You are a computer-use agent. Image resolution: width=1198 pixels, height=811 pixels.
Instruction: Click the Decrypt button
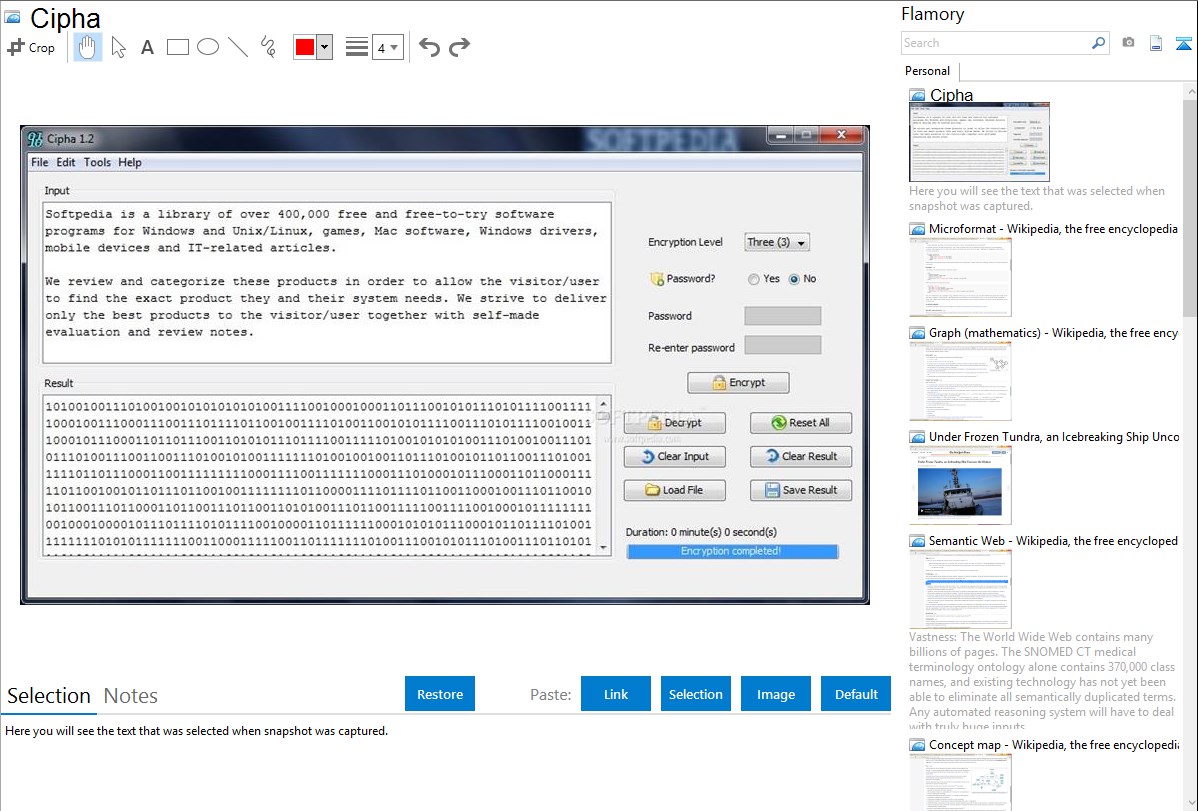tap(675, 423)
